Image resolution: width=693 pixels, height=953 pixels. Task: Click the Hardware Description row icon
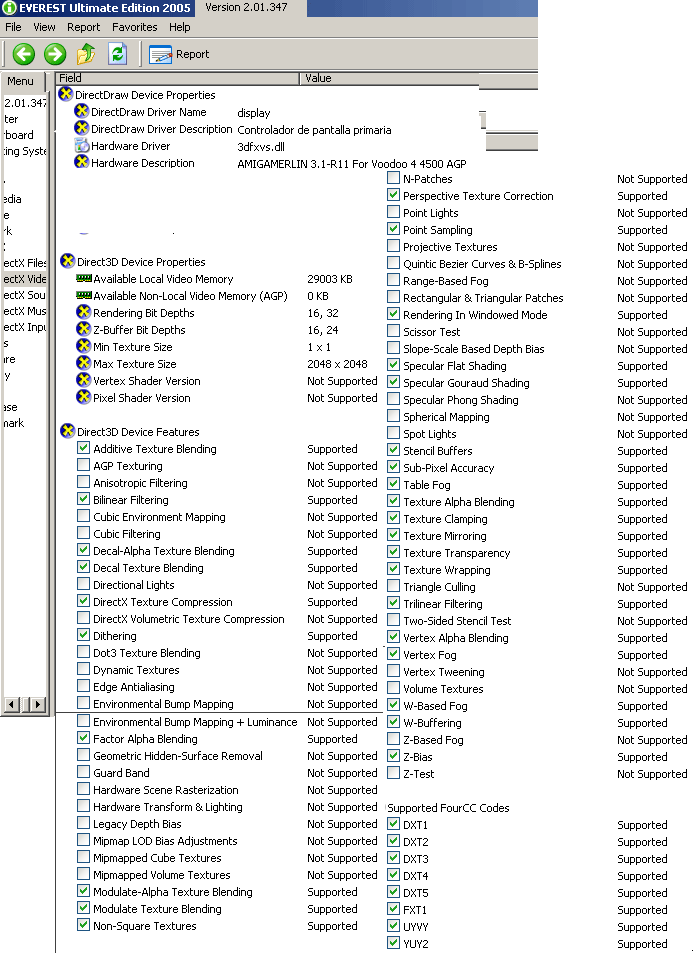pos(81,162)
